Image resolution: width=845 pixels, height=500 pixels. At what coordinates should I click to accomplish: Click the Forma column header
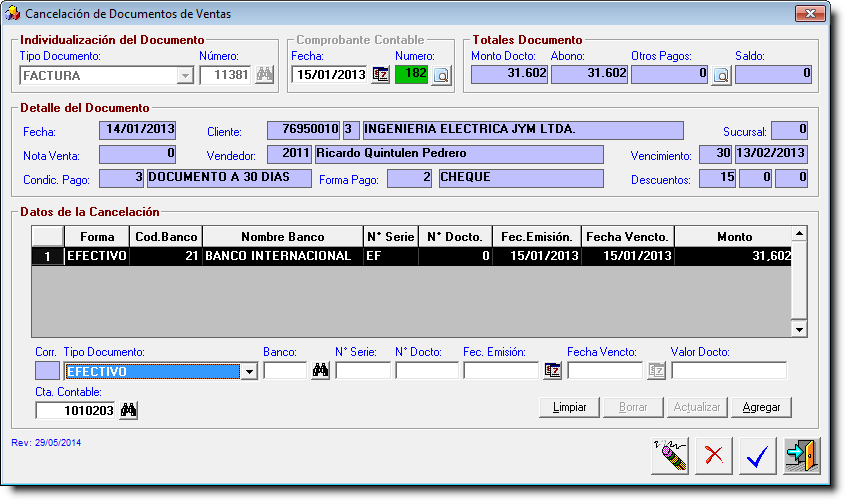tap(97, 237)
